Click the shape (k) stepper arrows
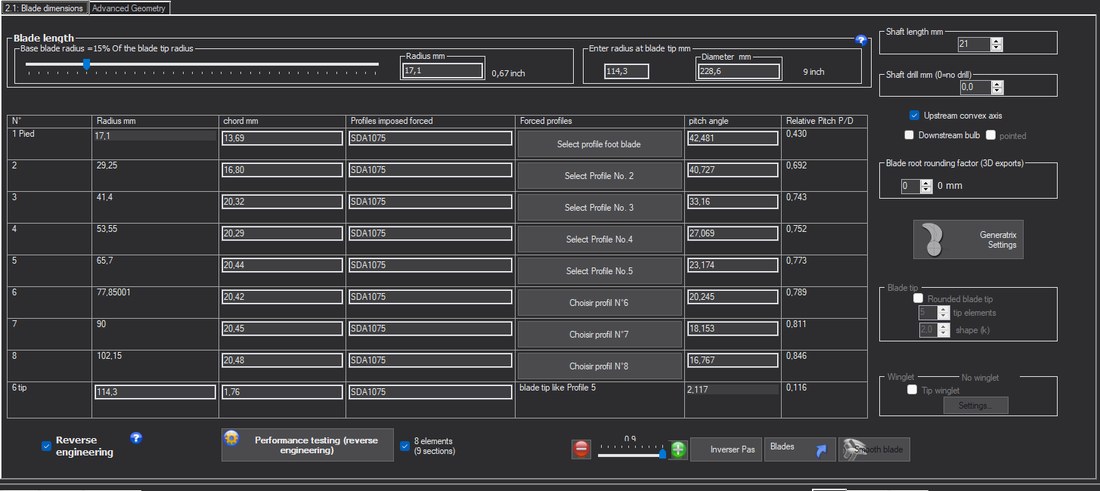The height and width of the screenshot is (491, 1100). coord(944,329)
